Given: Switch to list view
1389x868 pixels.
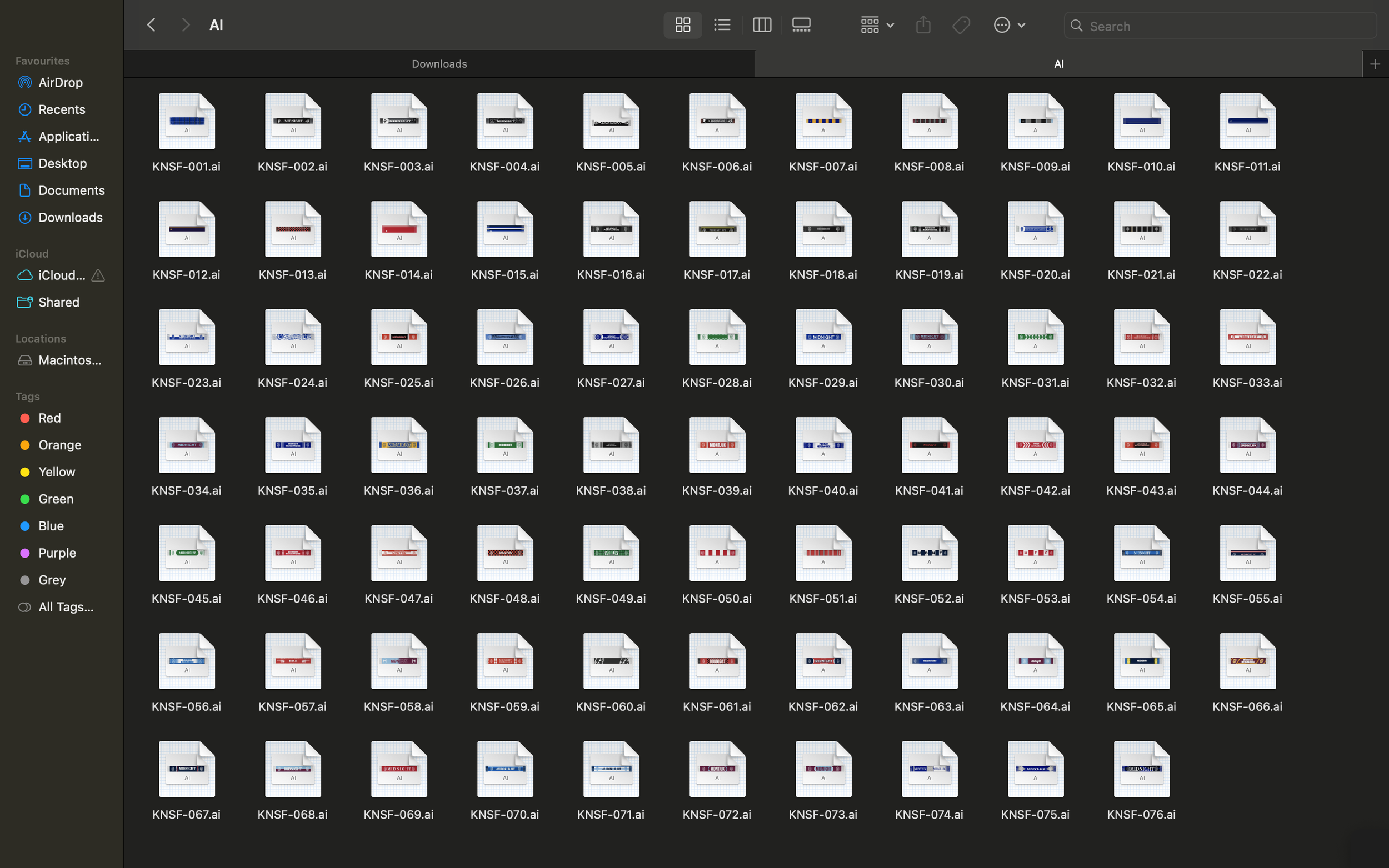Looking at the screenshot, I should tap(721, 24).
